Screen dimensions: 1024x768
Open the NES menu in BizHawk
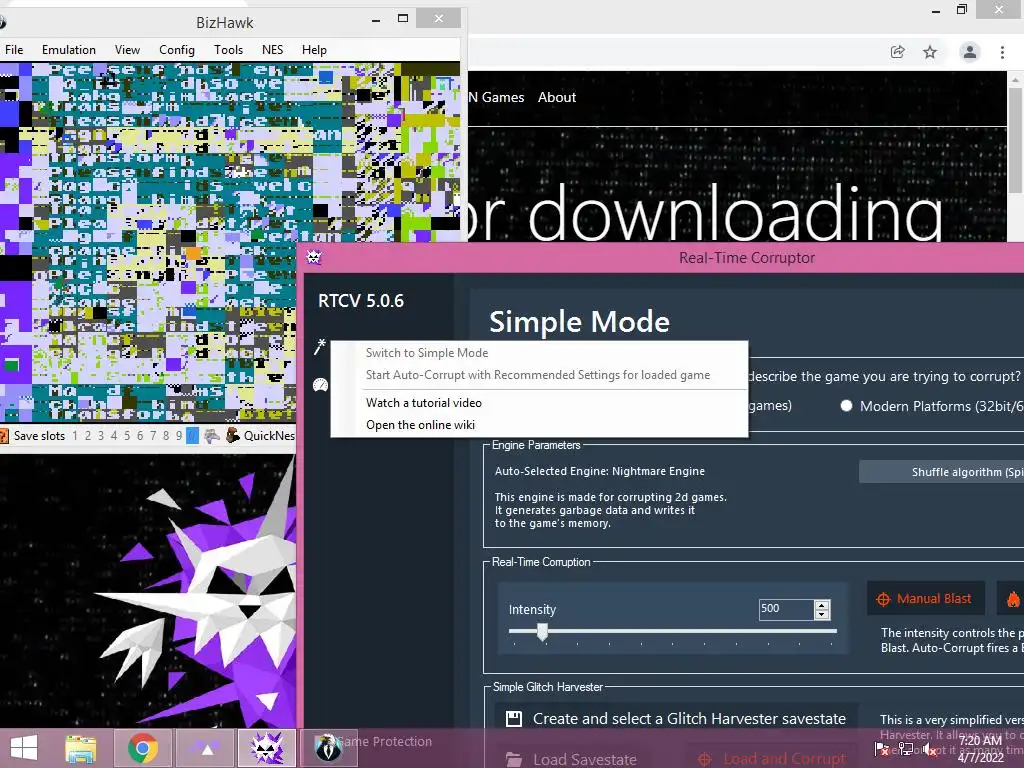tap(272, 50)
